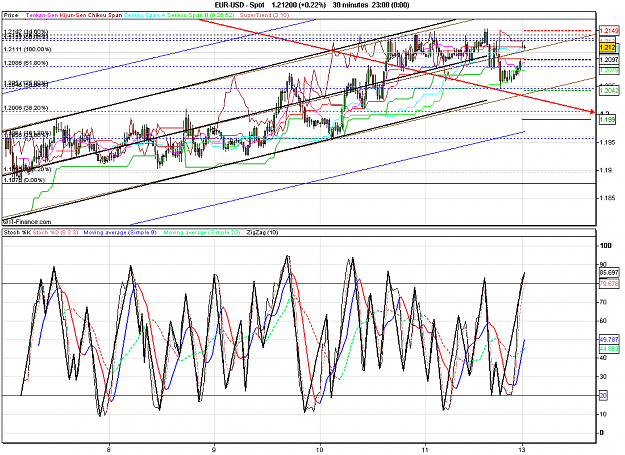Click the 1.2097 price tag
Image resolution: width=625 pixels, height=455 pixels.
[x=609, y=60]
